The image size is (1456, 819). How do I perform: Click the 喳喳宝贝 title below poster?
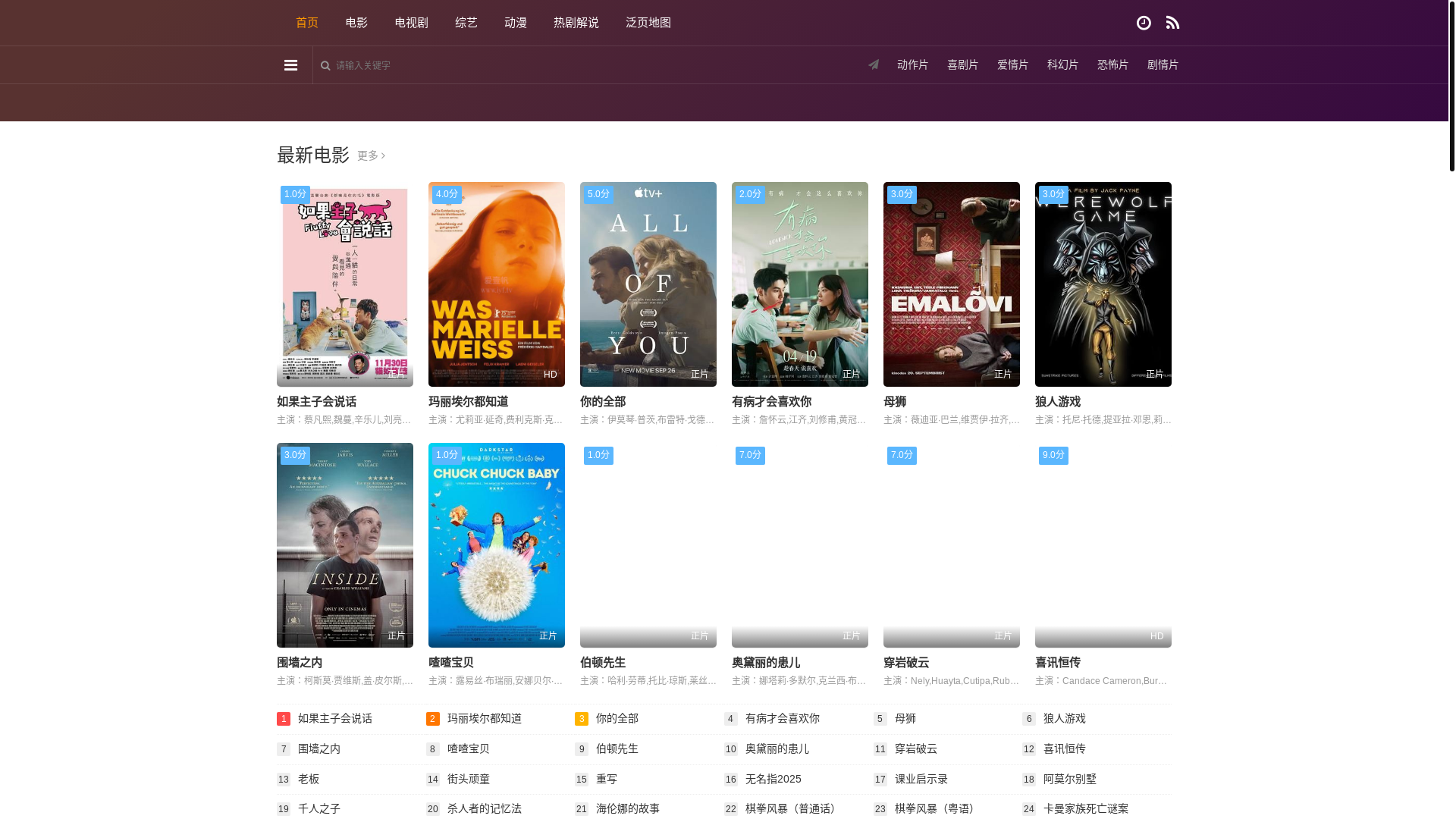point(451,663)
